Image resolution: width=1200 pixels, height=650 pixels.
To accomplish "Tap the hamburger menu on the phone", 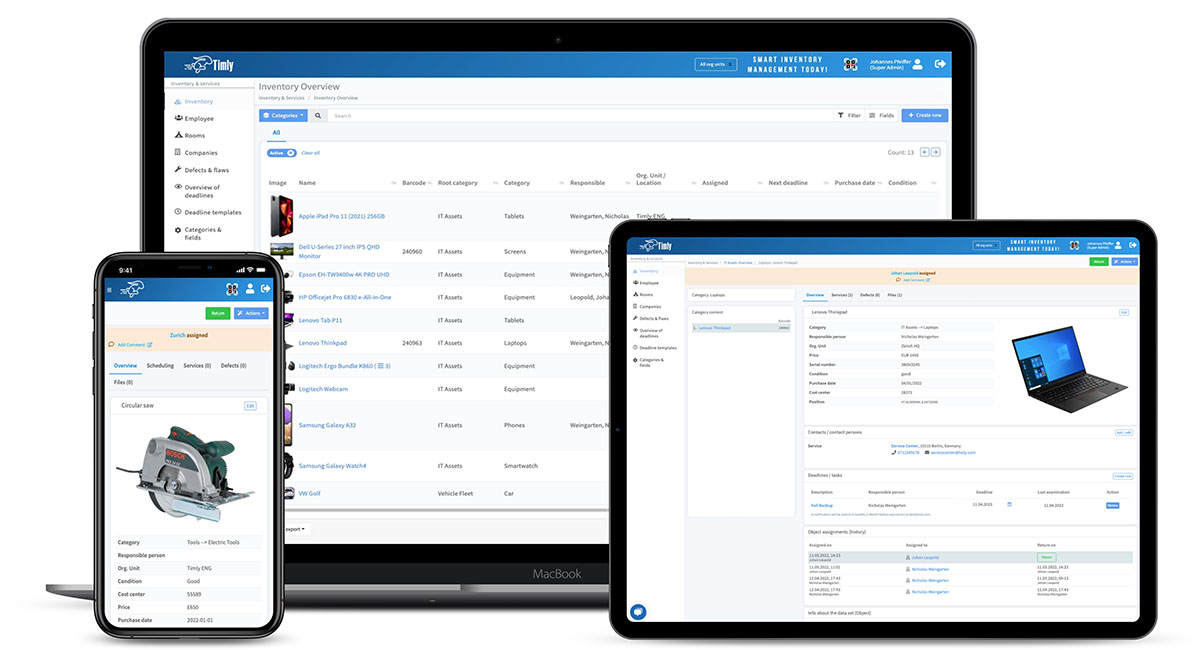I will coord(109,290).
